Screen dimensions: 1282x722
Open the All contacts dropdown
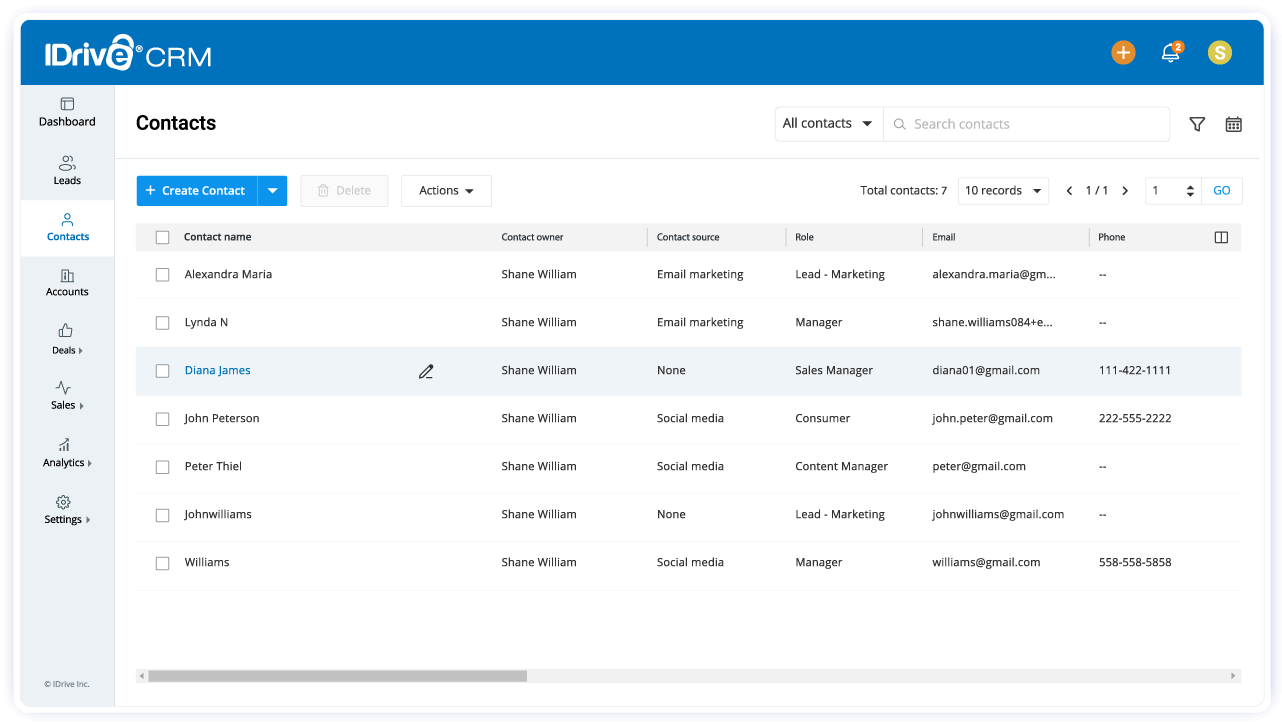point(829,124)
